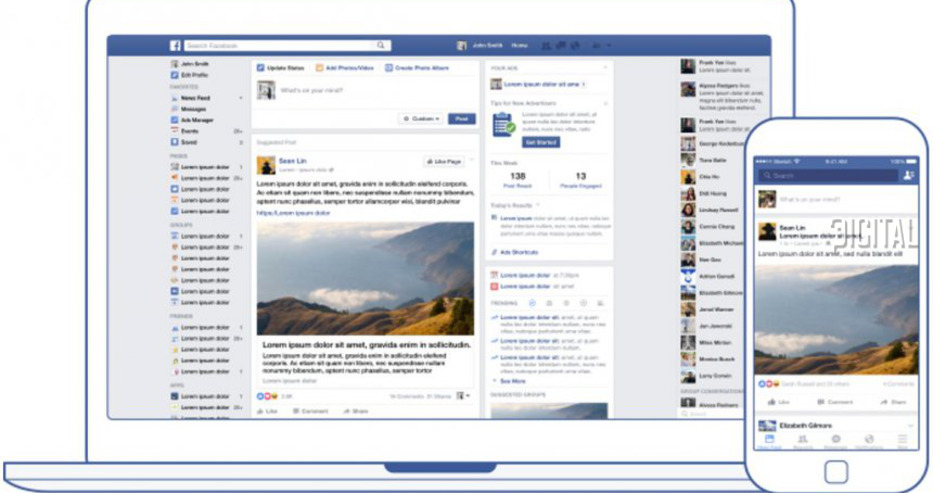Click the Facebook logo in the top bar
This screenshot has height=493, width=933.
tap(175, 46)
